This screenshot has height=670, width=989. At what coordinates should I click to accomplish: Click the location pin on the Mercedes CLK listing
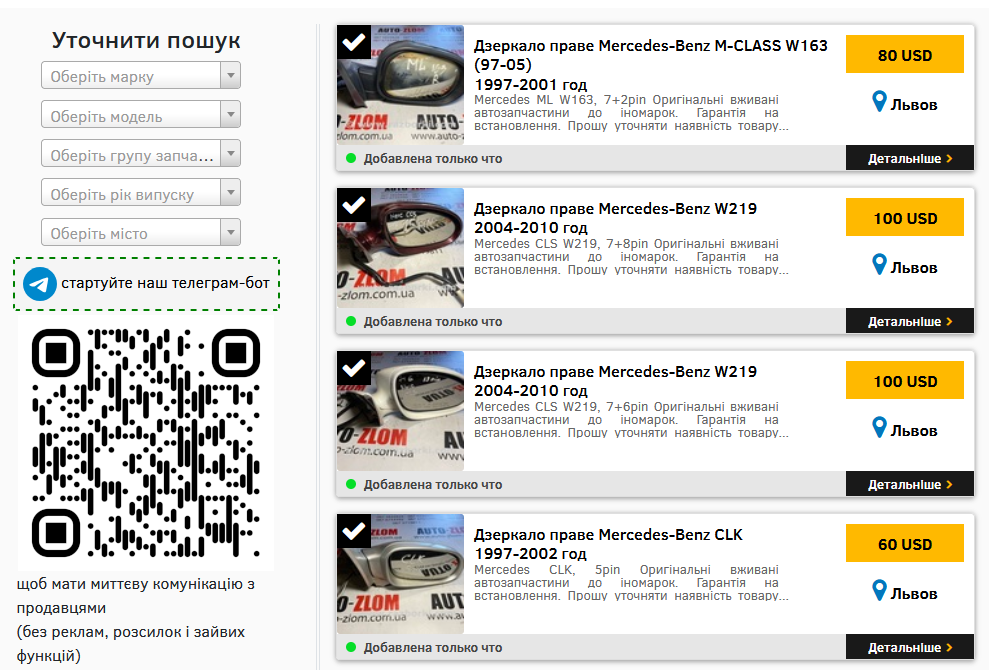879,591
